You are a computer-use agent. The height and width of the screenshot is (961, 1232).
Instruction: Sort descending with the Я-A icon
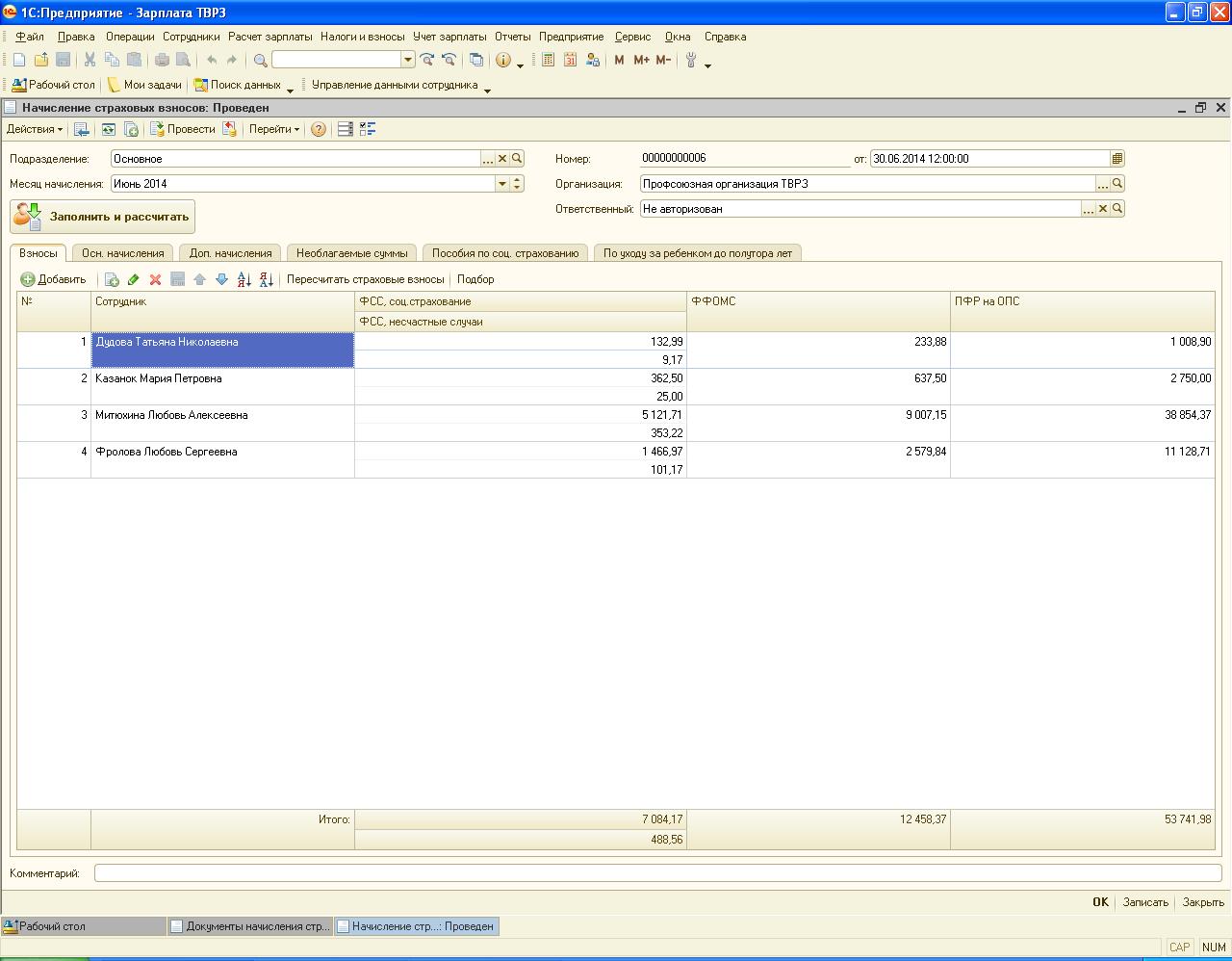tap(266, 279)
